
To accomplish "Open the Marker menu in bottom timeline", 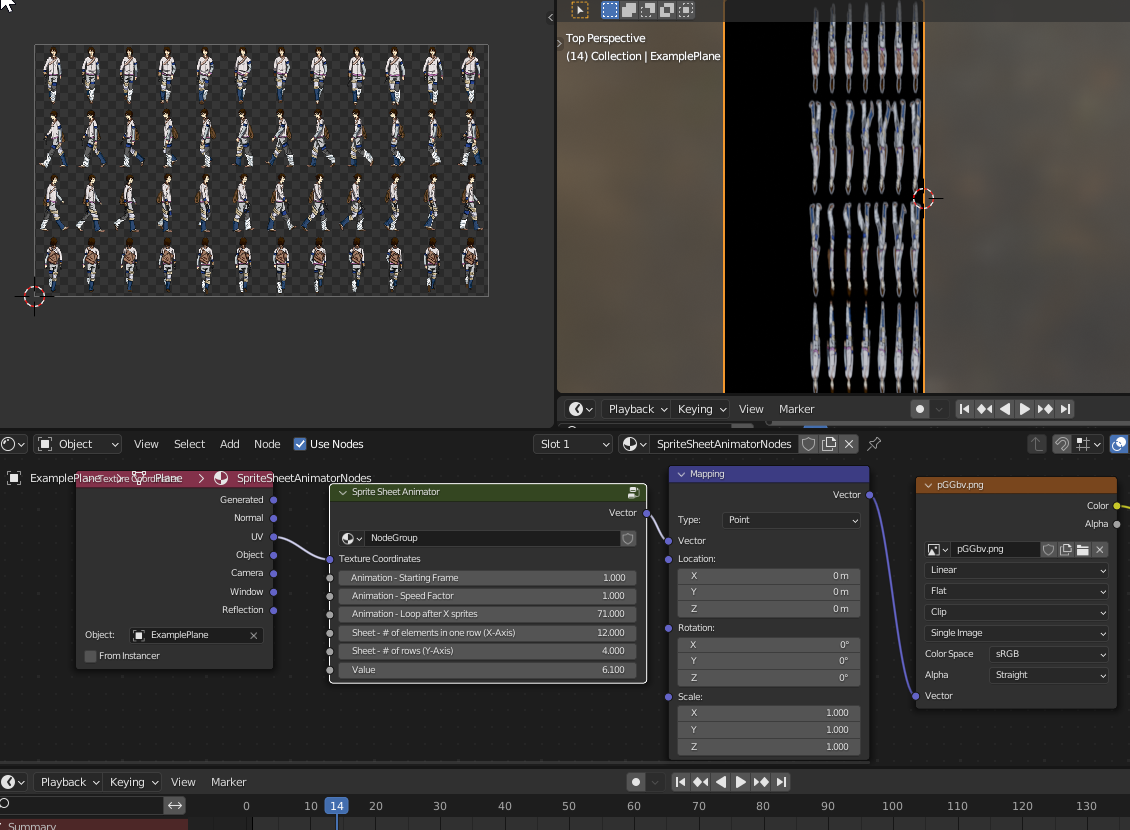I will point(229,782).
